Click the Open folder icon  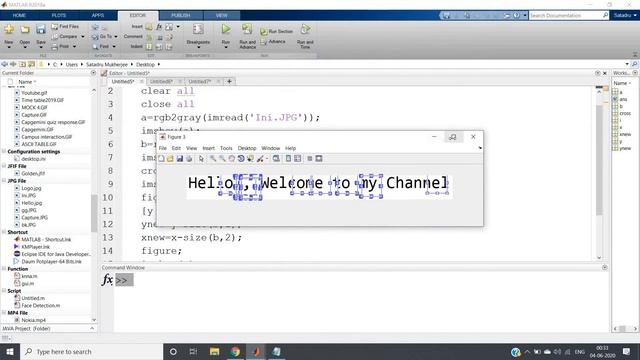tap(25, 30)
